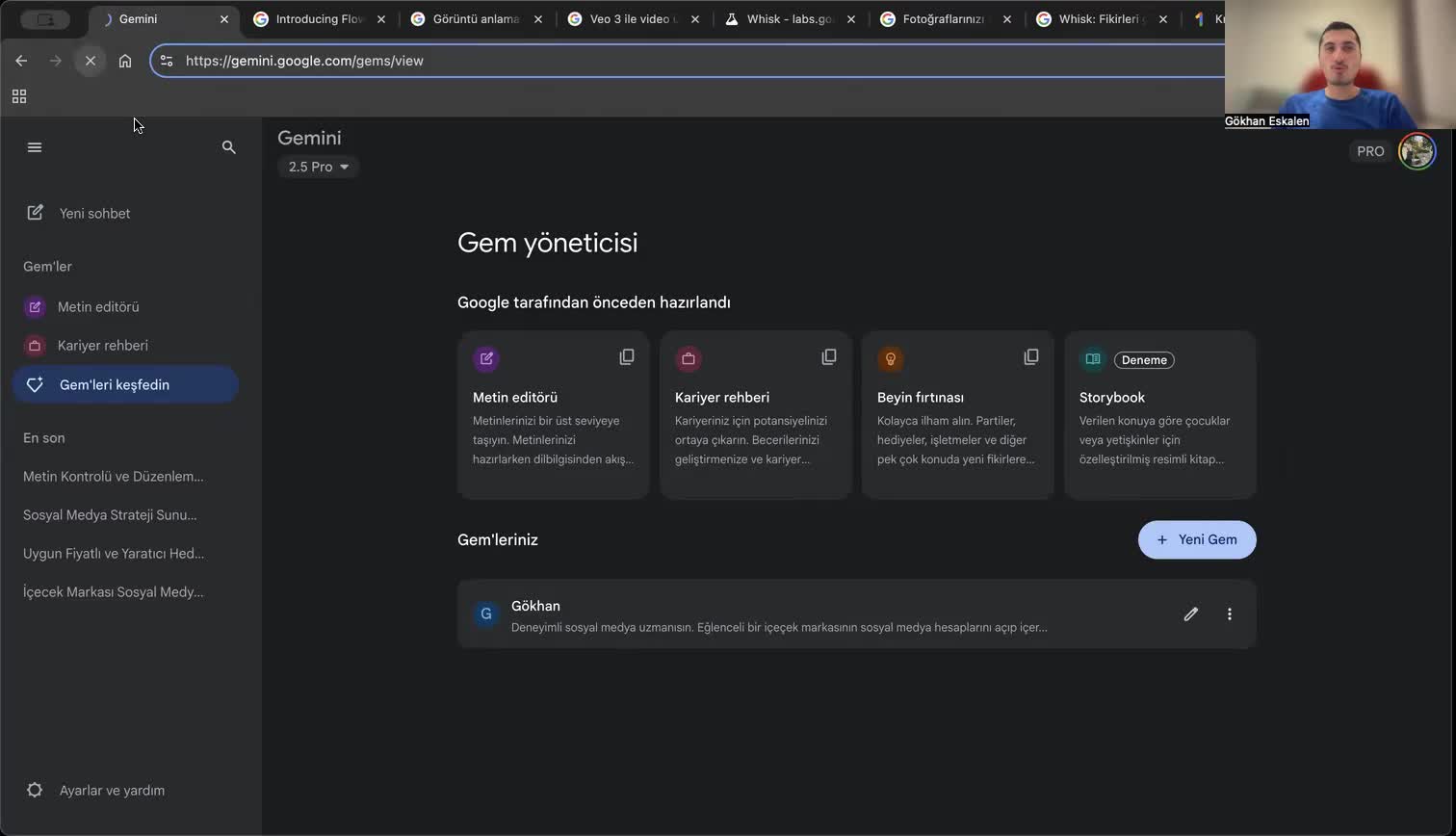
Task: Click the Kariyer rehberi briefcase icon
Action: pyautogui.click(x=689, y=359)
